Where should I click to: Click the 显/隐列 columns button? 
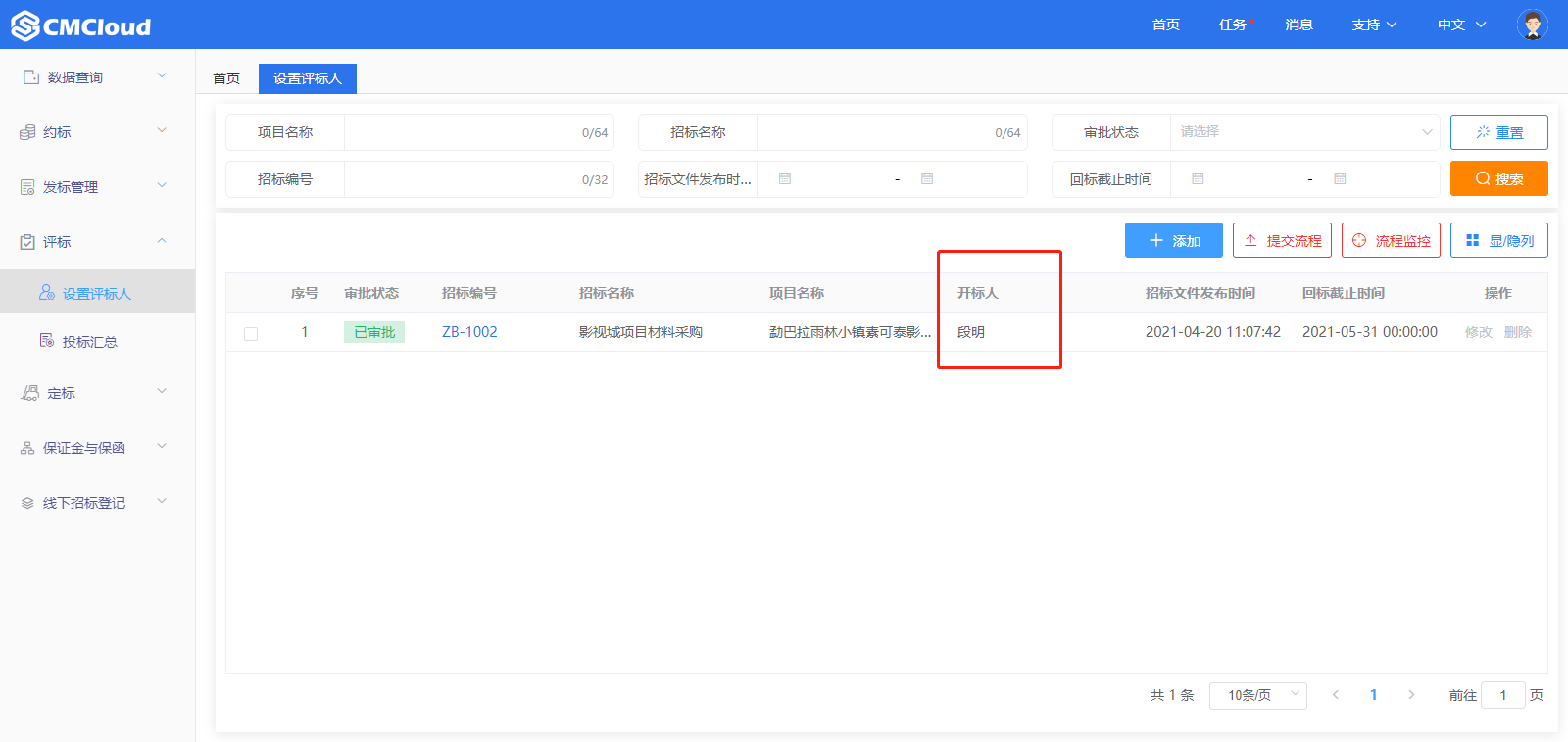pyautogui.click(x=1499, y=240)
